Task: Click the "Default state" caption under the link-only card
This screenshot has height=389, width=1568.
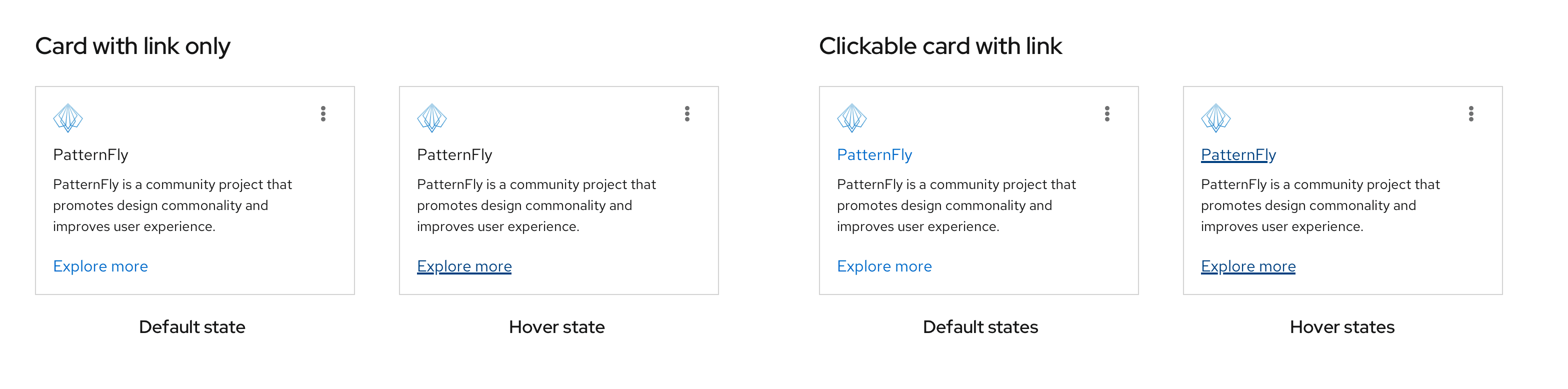Action: point(191,327)
